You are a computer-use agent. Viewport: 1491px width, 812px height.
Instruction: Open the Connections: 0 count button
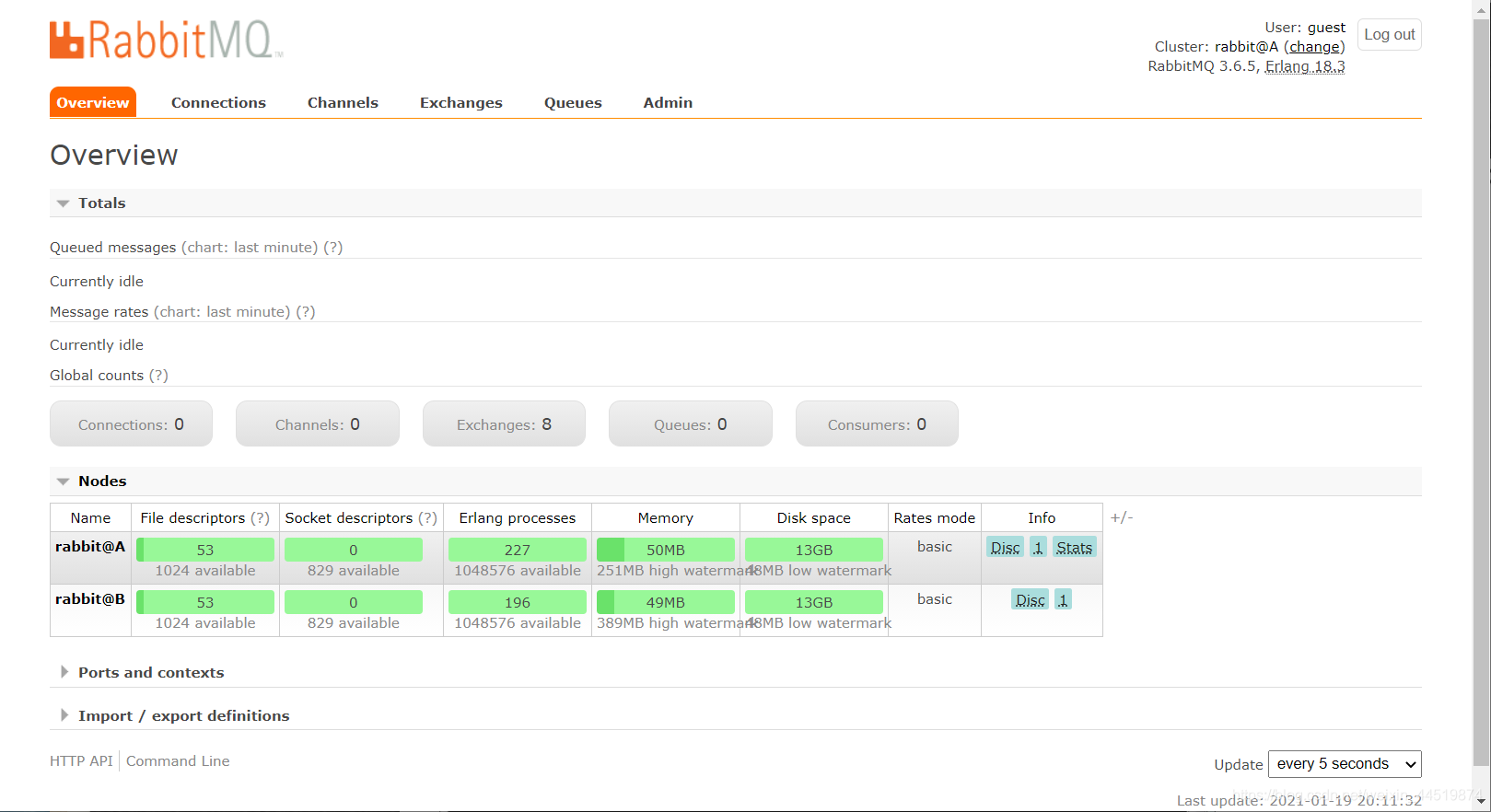point(131,423)
